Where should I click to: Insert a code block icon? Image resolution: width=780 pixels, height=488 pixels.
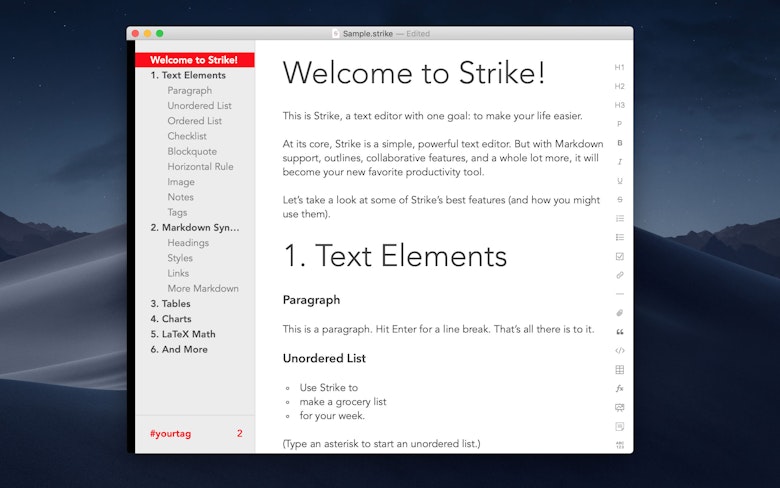(x=620, y=351)
